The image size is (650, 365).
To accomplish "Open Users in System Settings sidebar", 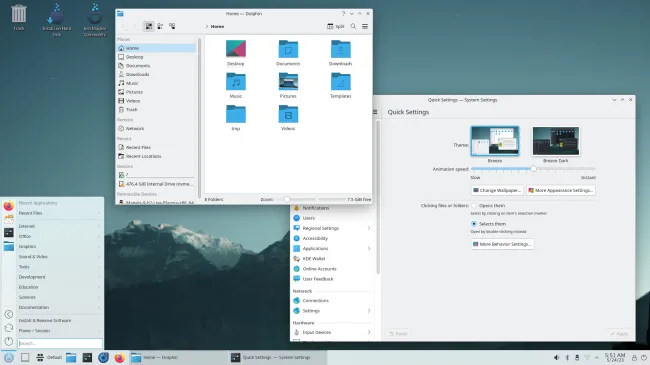I will [x=332, y=218].
